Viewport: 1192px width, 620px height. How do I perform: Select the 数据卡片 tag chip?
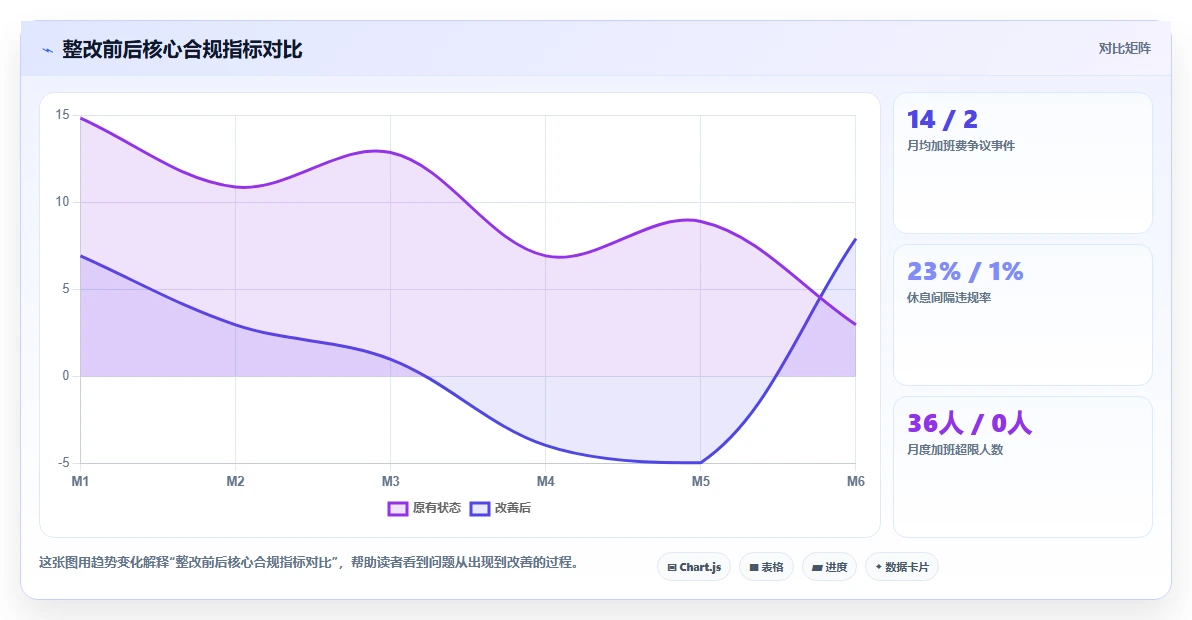tap(902, 567)
